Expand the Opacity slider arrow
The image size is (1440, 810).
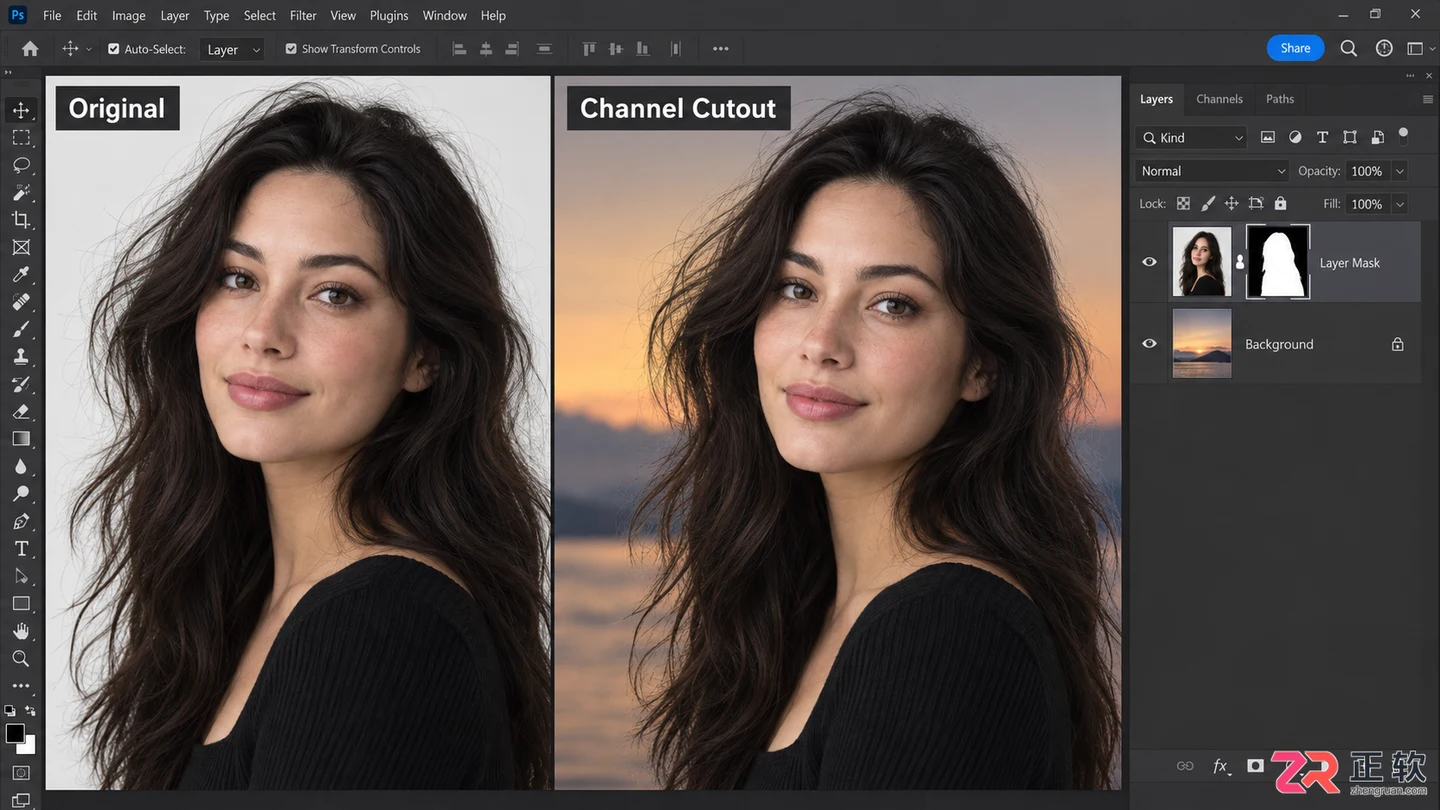click(1400, 171)
